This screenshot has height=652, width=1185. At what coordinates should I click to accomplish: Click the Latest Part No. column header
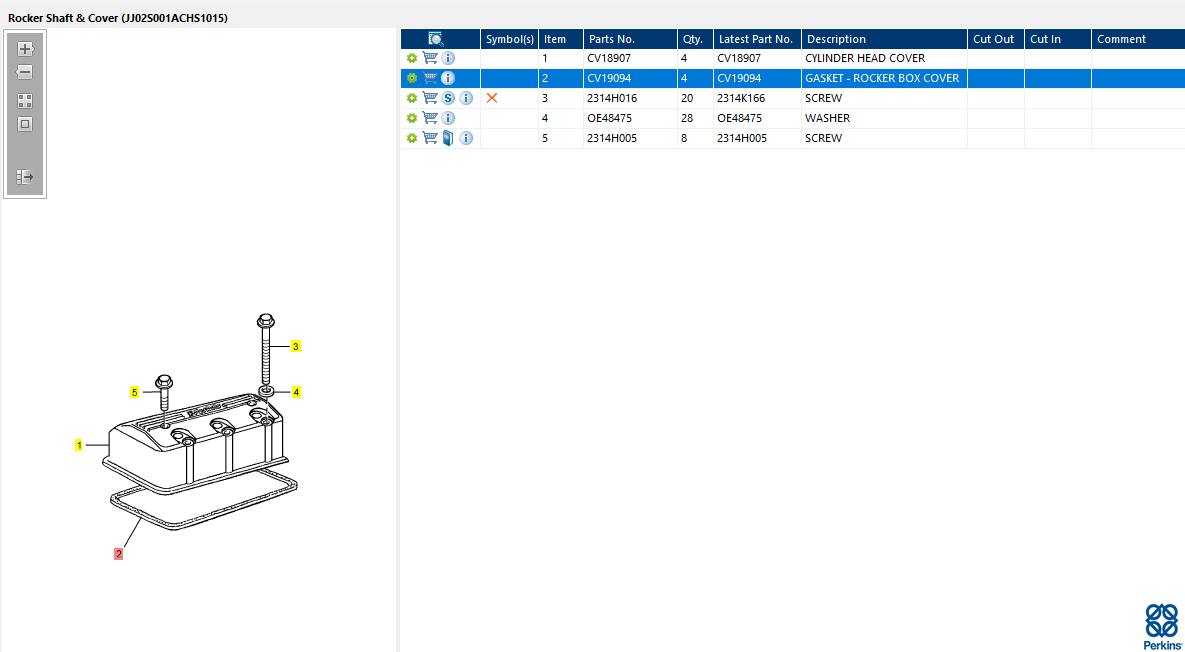tap(757, 39)
